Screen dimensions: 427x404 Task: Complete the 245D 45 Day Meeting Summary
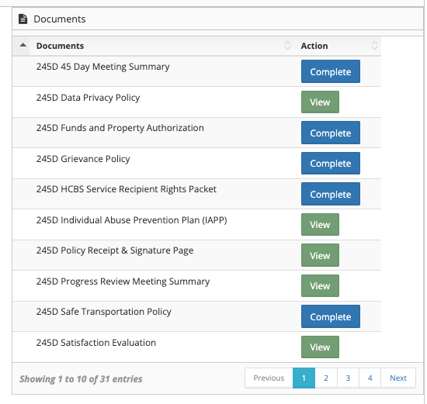(x=330, y=71)
